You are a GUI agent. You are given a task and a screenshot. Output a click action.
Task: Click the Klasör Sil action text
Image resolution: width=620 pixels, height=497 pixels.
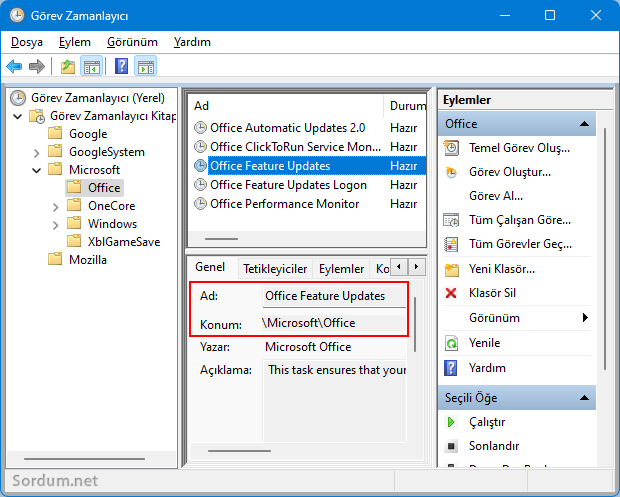coord(492,293)
